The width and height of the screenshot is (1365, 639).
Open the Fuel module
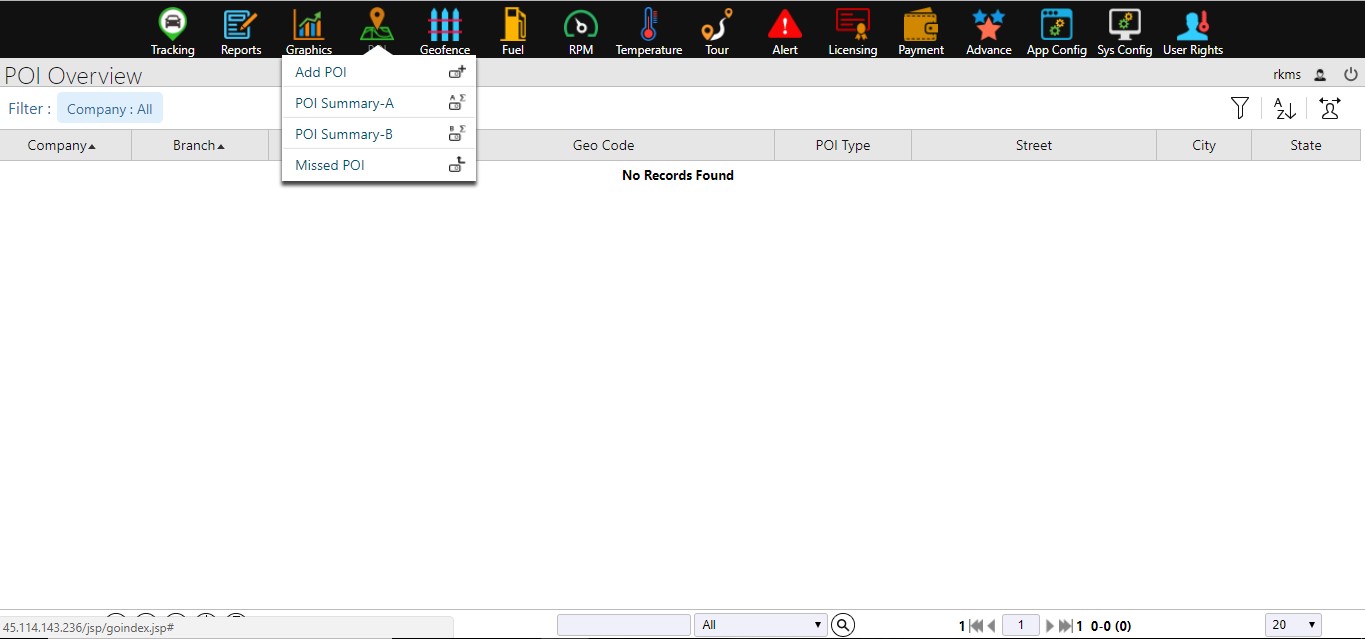pyautogui.click(x=513, y=31)
